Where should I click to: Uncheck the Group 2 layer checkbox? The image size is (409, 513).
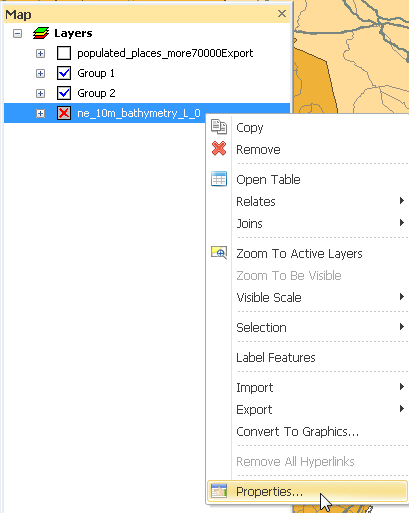(x=64, y=93)
